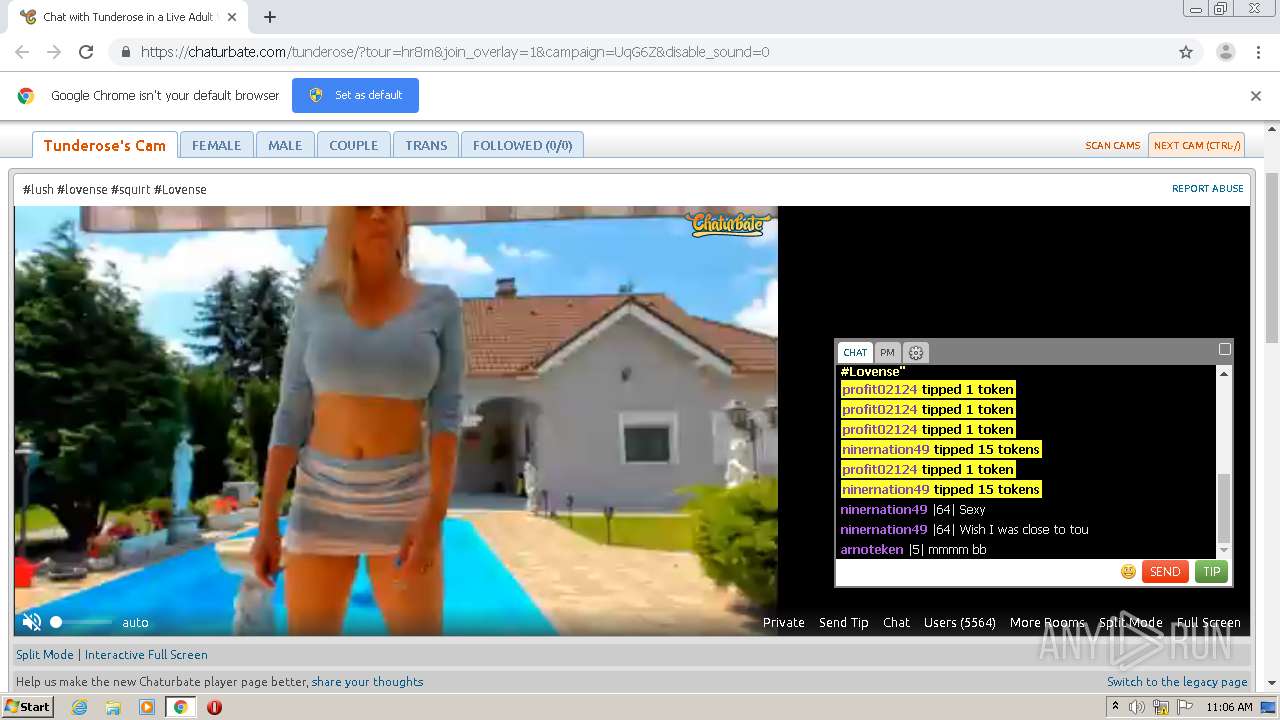Click the #squirt hashtag

coord(130,189)
